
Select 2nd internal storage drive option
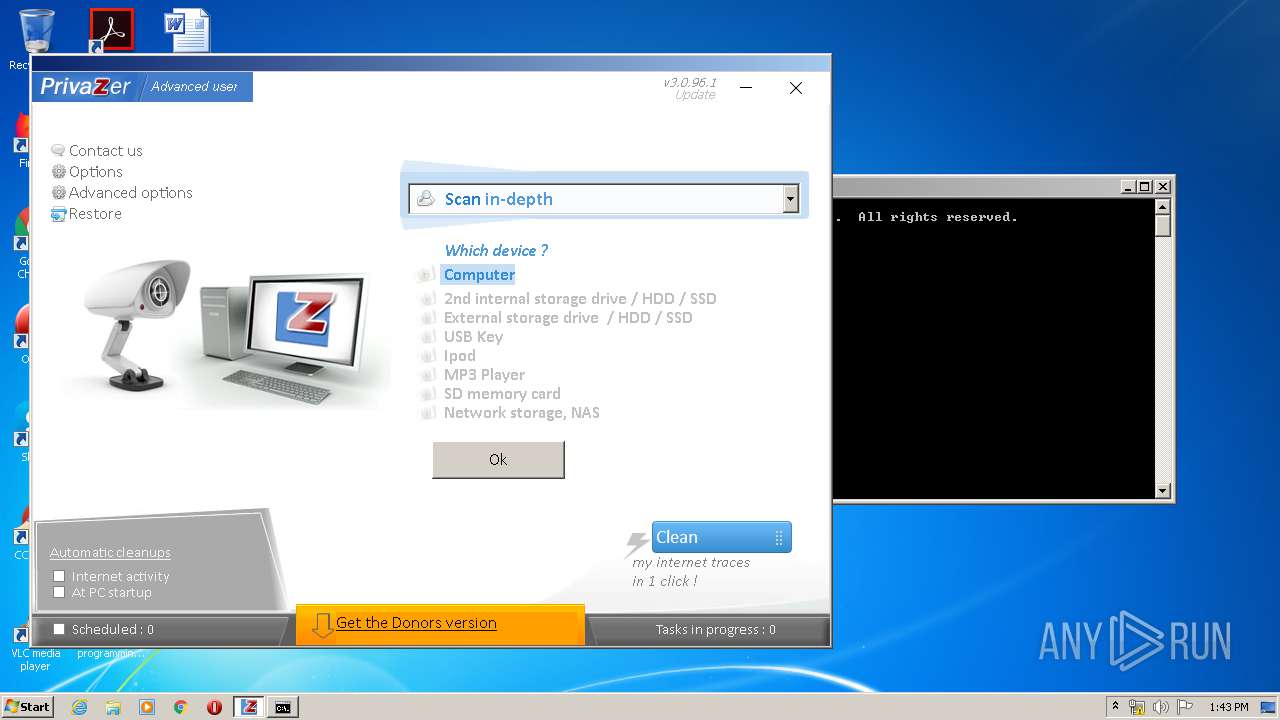click(x=580, y=299)
